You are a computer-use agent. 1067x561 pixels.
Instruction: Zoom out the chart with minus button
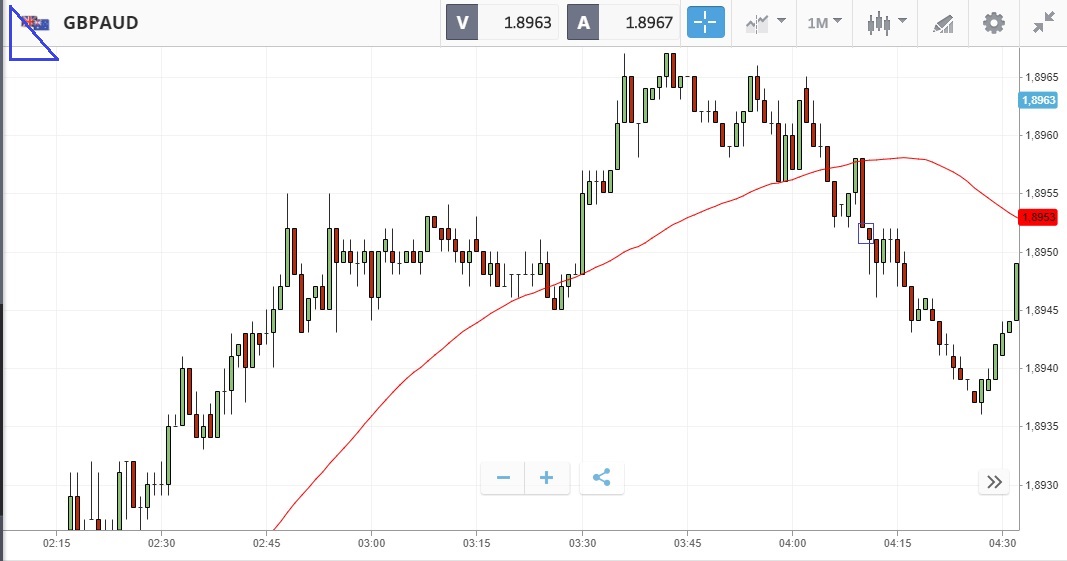tap(503, 478)
